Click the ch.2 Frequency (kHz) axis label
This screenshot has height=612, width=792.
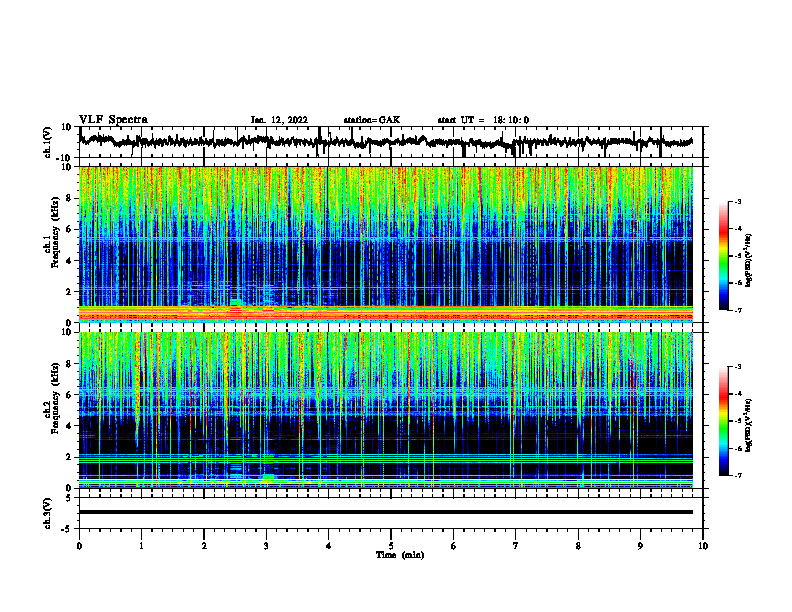click(52, 398)
